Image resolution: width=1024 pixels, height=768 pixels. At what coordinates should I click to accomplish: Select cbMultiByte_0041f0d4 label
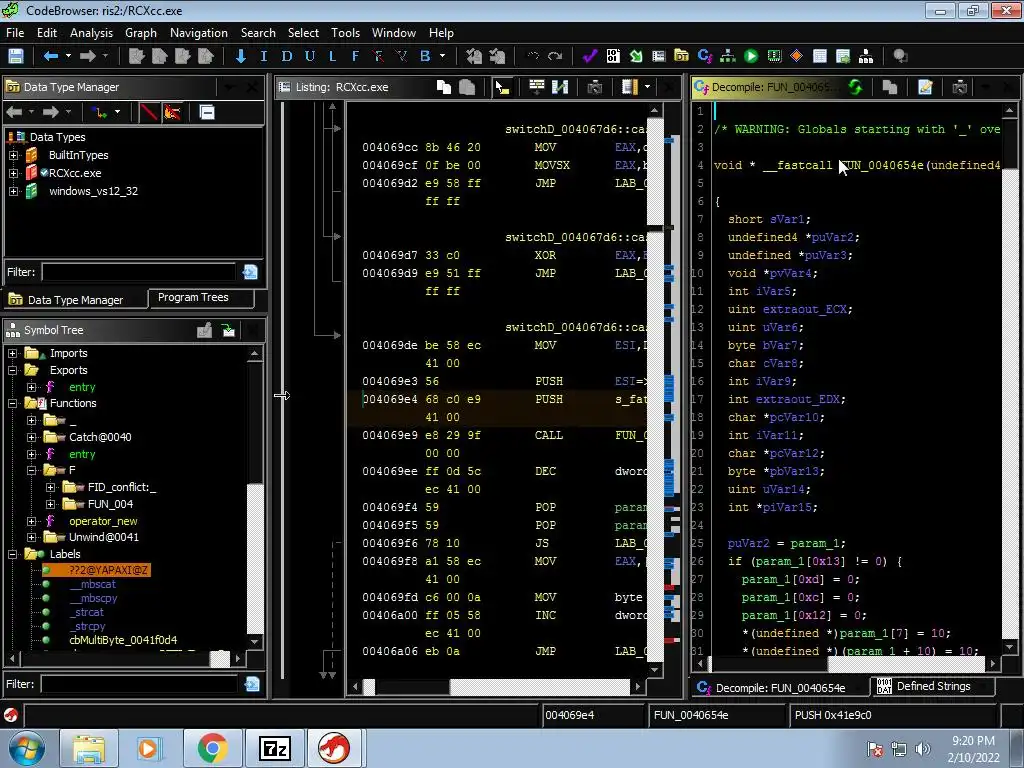point(123,640)
